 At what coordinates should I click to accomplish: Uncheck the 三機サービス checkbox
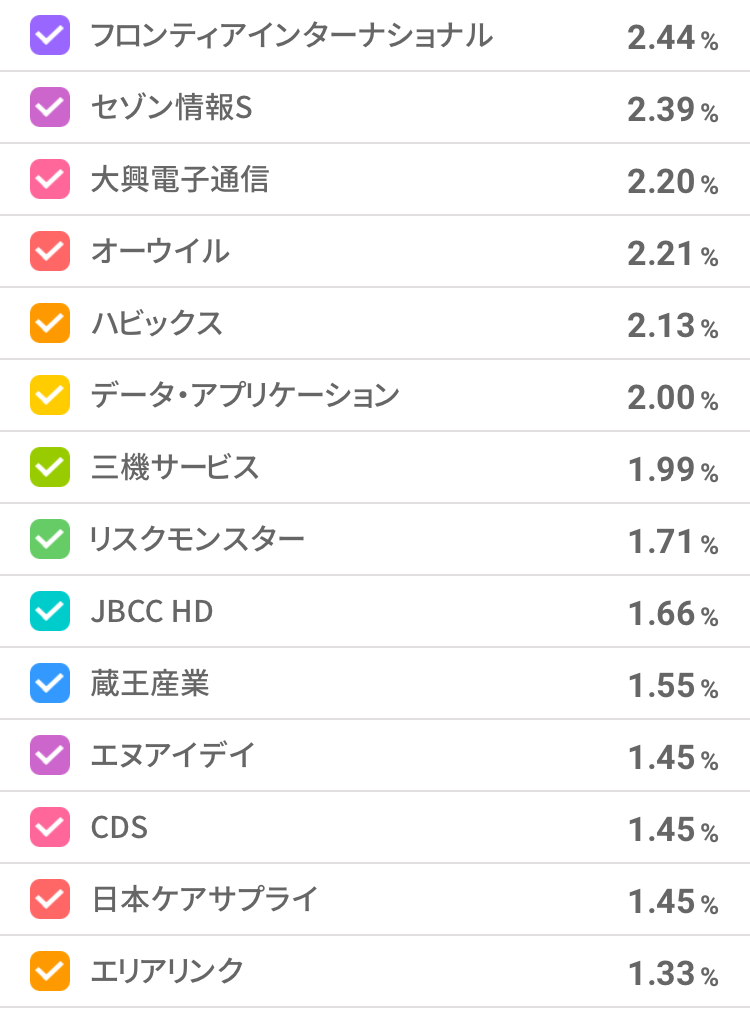(50, 468)
